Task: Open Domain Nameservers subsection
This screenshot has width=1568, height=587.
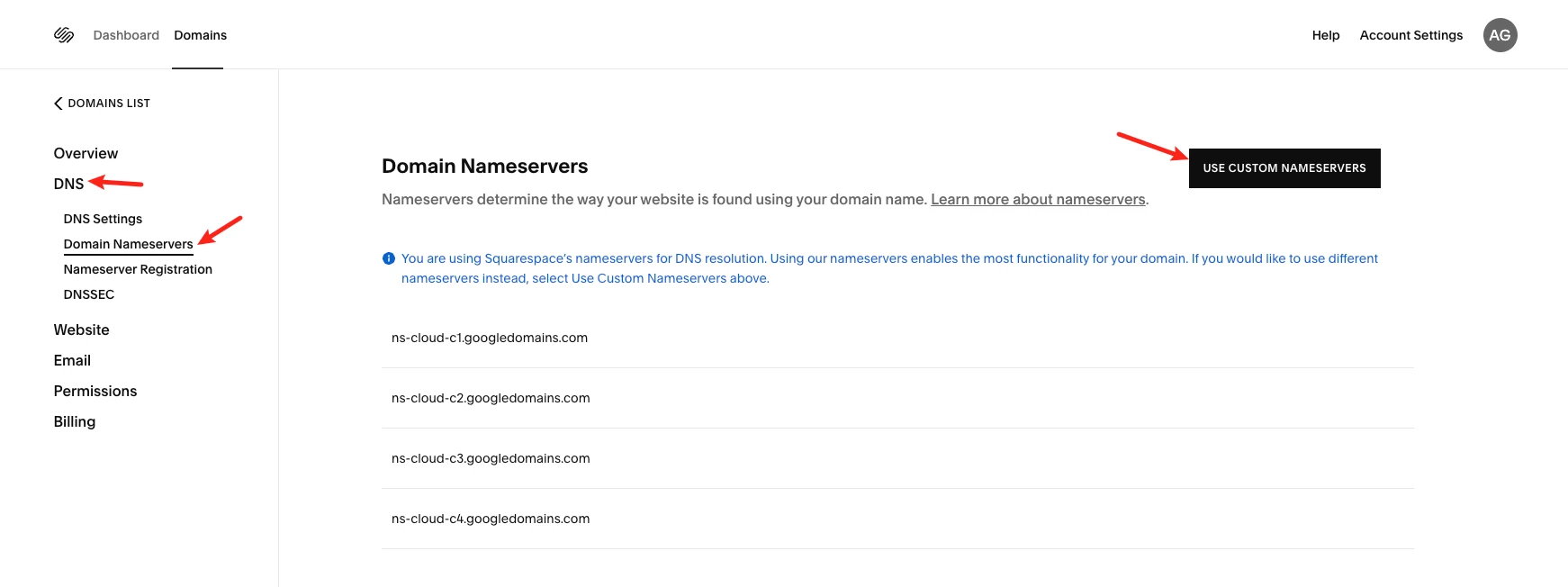Action: [128, 244]
